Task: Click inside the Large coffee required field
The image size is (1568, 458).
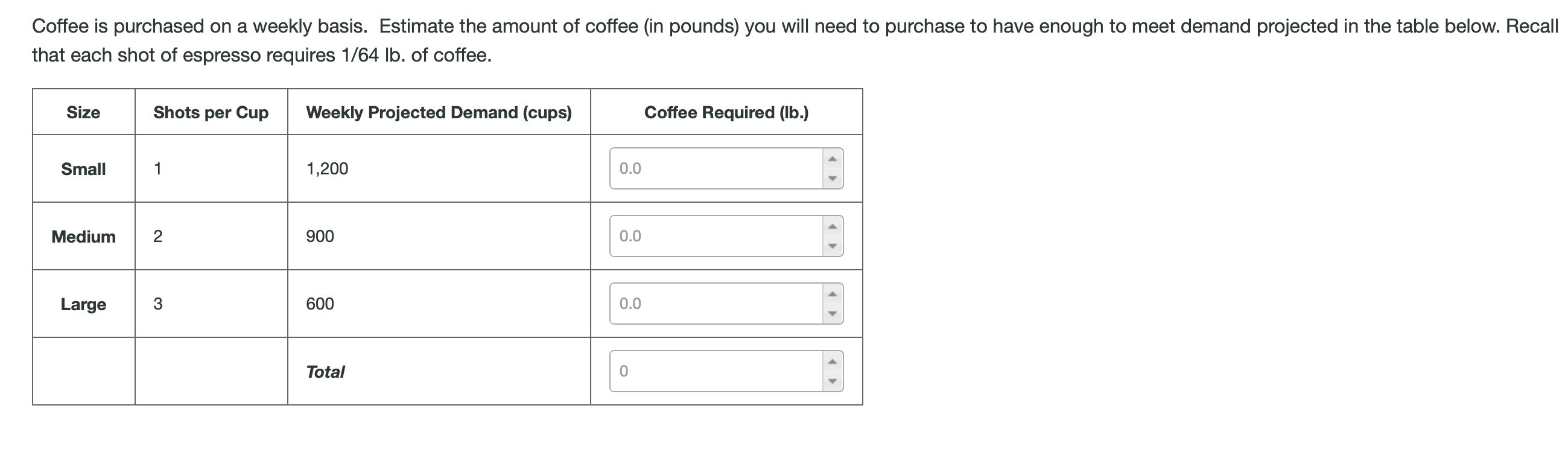Action: coord(706,304)
